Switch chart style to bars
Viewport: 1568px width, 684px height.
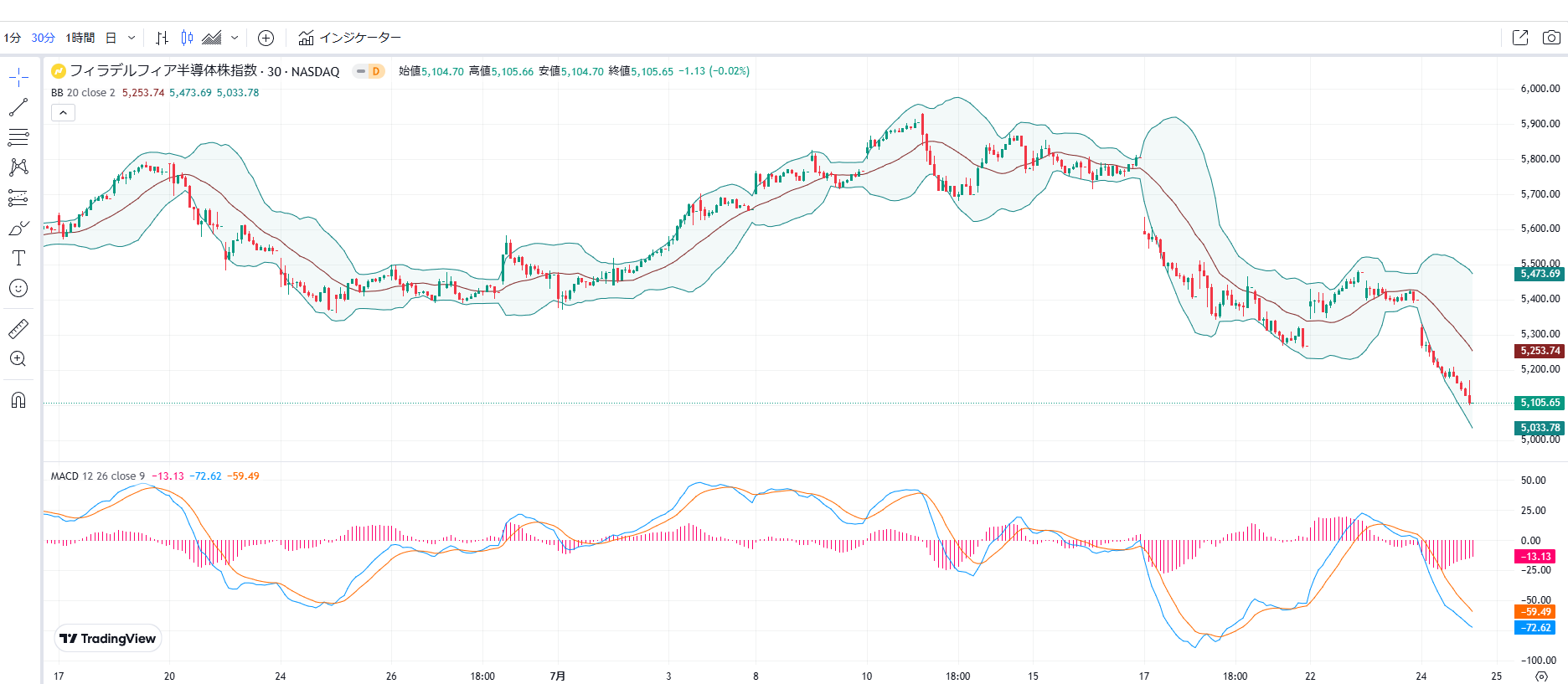(162, 38)
